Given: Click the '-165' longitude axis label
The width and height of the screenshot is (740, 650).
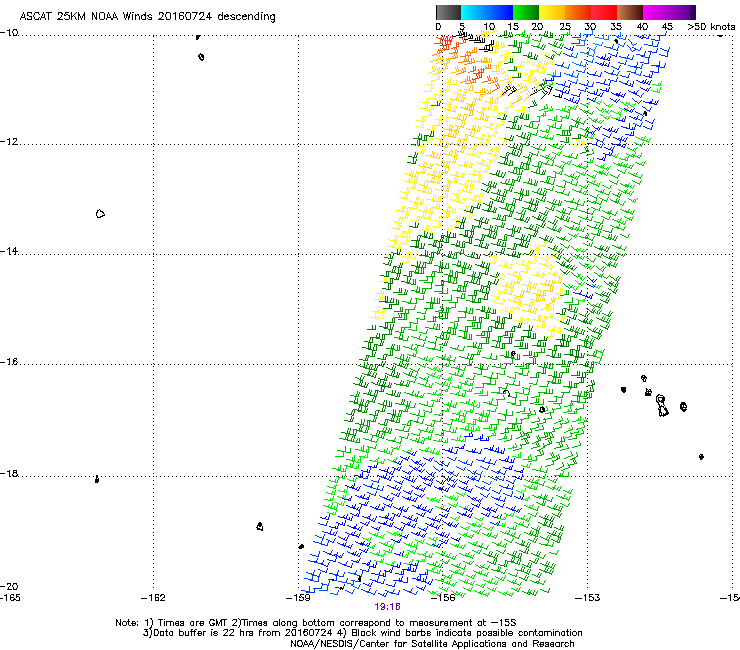Looking at the screenshot, I should 10,598.
